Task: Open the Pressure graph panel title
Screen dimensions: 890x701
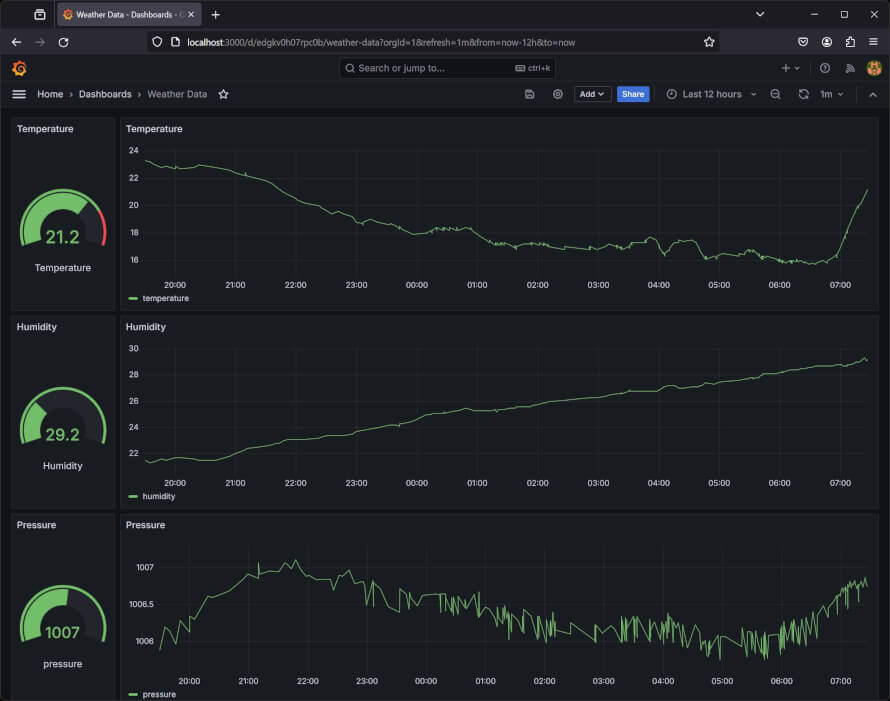Action: pos(145,525)
